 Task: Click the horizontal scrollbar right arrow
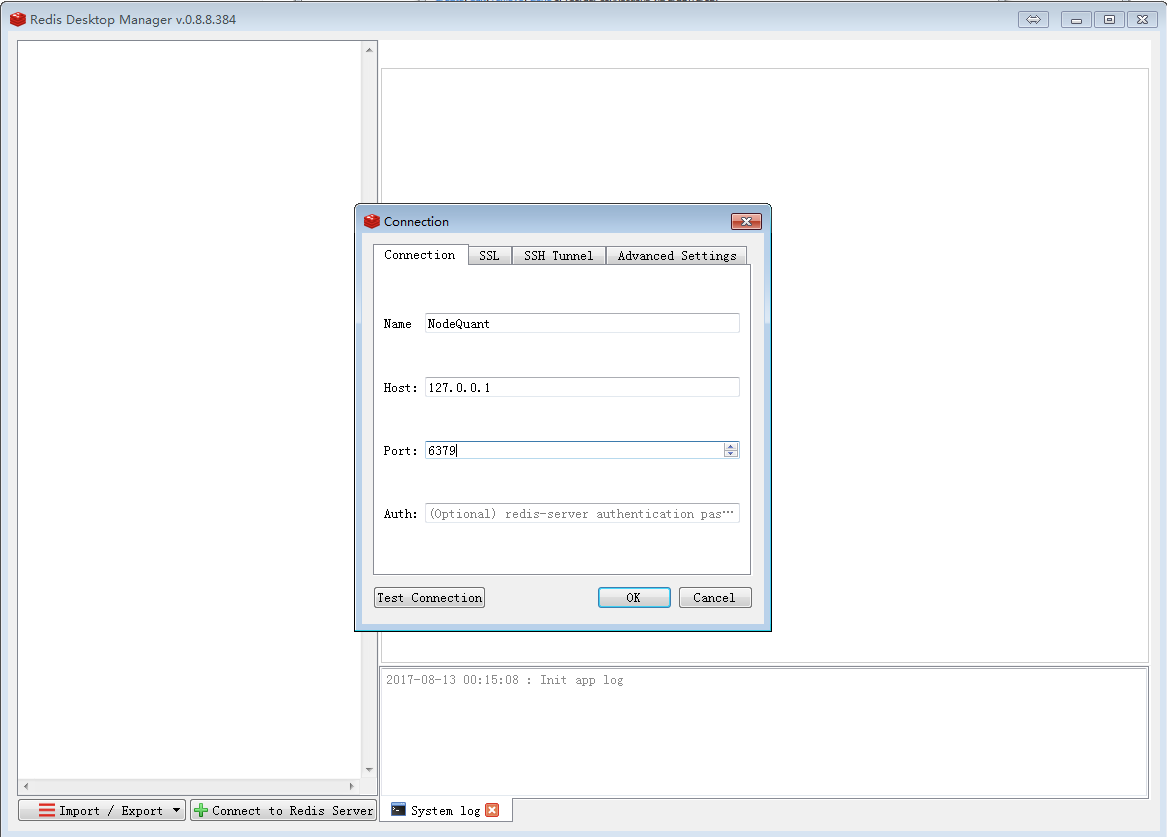tap(352, 786)
